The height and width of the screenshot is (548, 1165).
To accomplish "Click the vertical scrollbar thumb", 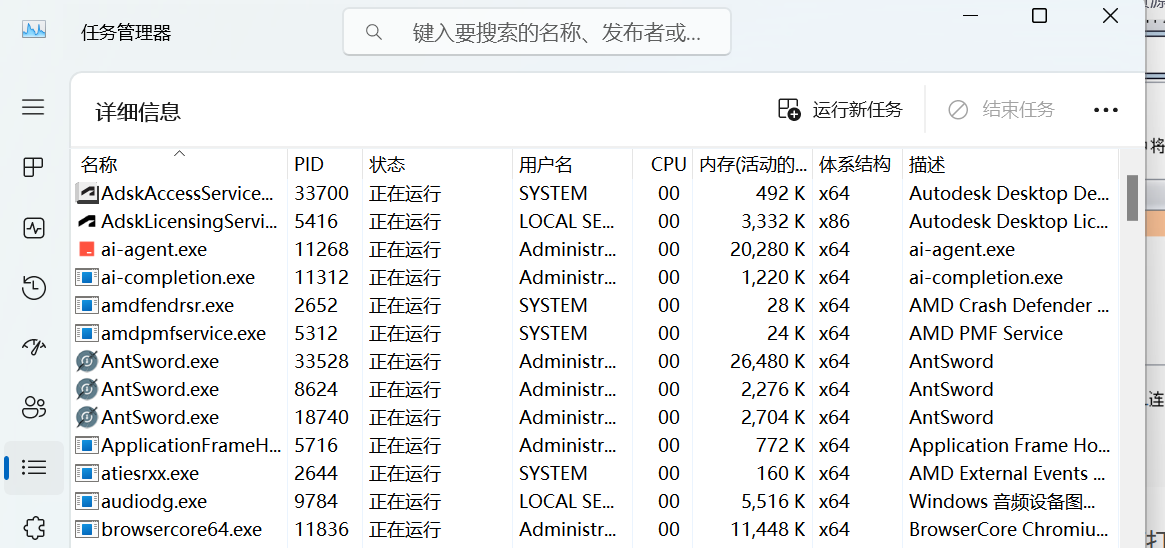I will (1132, 198).
